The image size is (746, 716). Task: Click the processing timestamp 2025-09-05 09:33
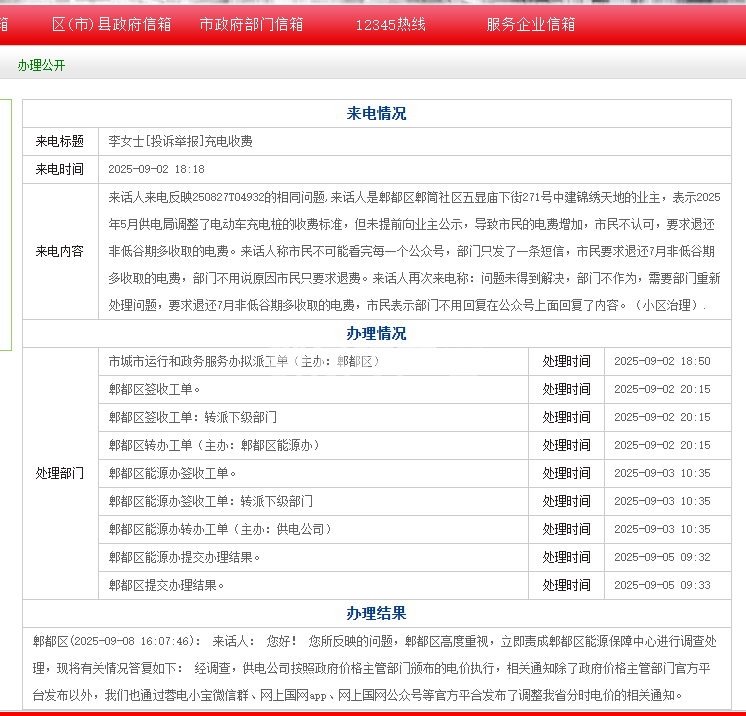pyautogui.click(x=661, y=585)
